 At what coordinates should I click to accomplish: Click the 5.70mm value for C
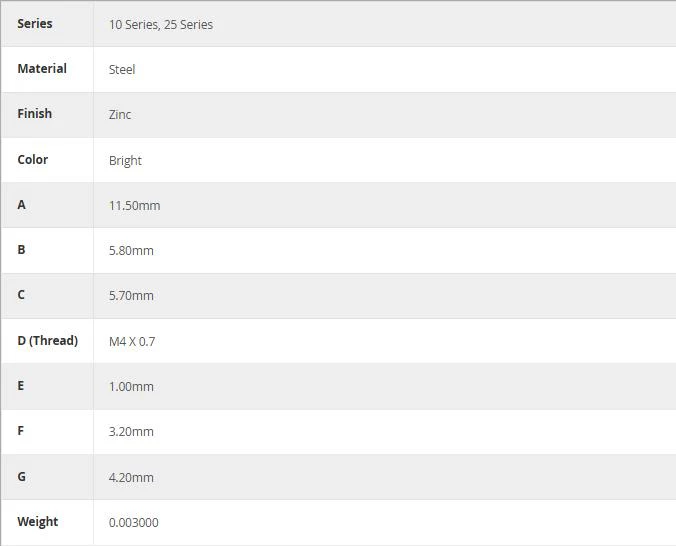[x=131, y=295]
